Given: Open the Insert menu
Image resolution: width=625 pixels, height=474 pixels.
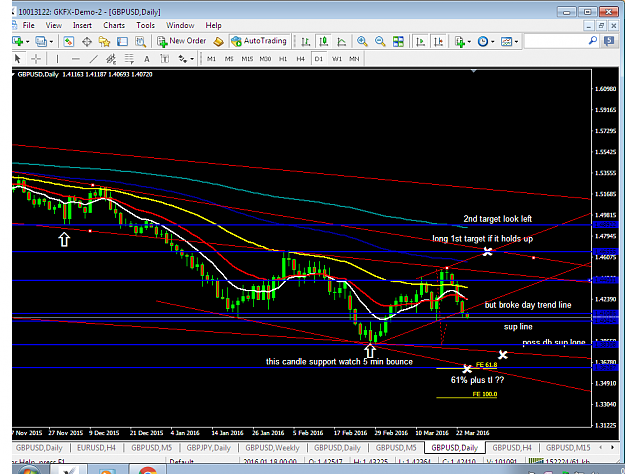Looking at the screenshot, I should [82, 25].
